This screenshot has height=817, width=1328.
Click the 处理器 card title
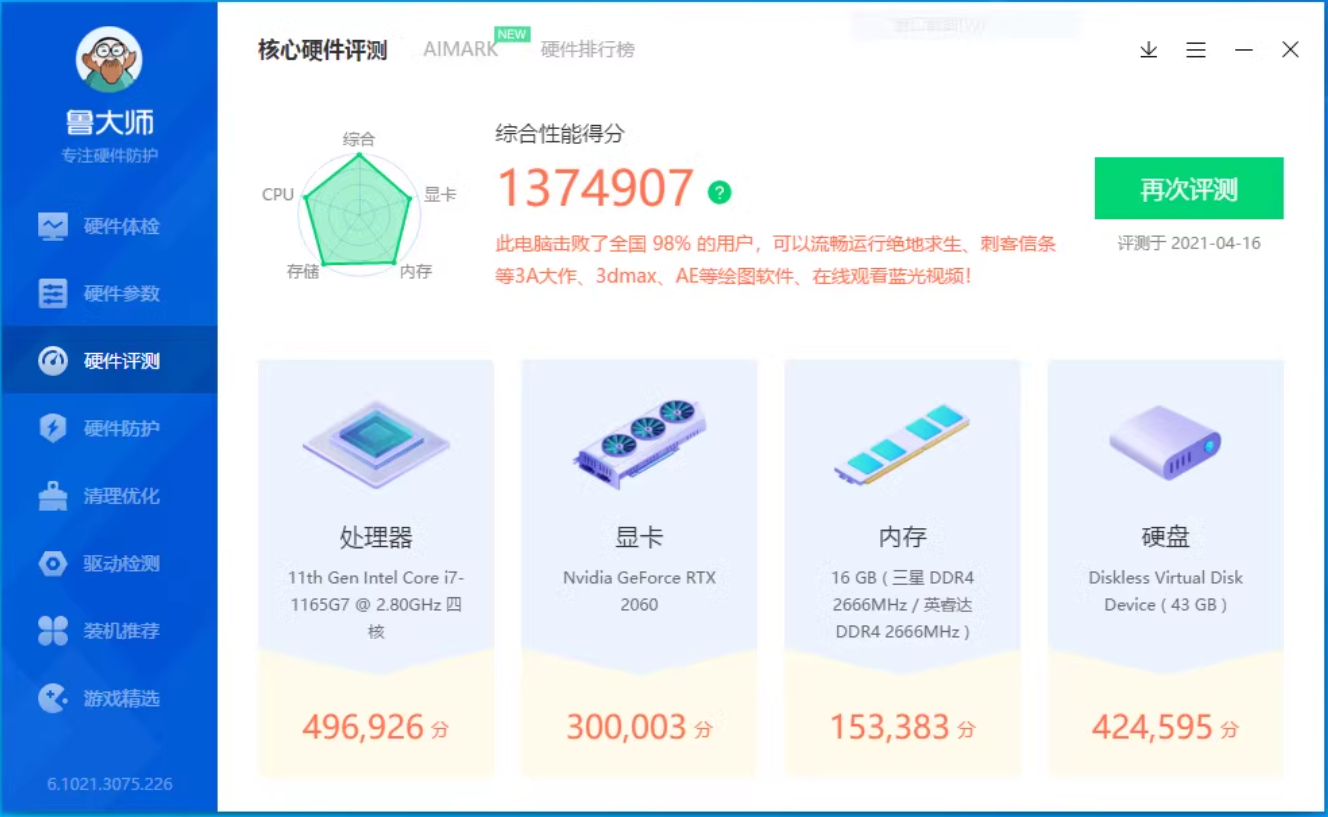coord(376,537)
